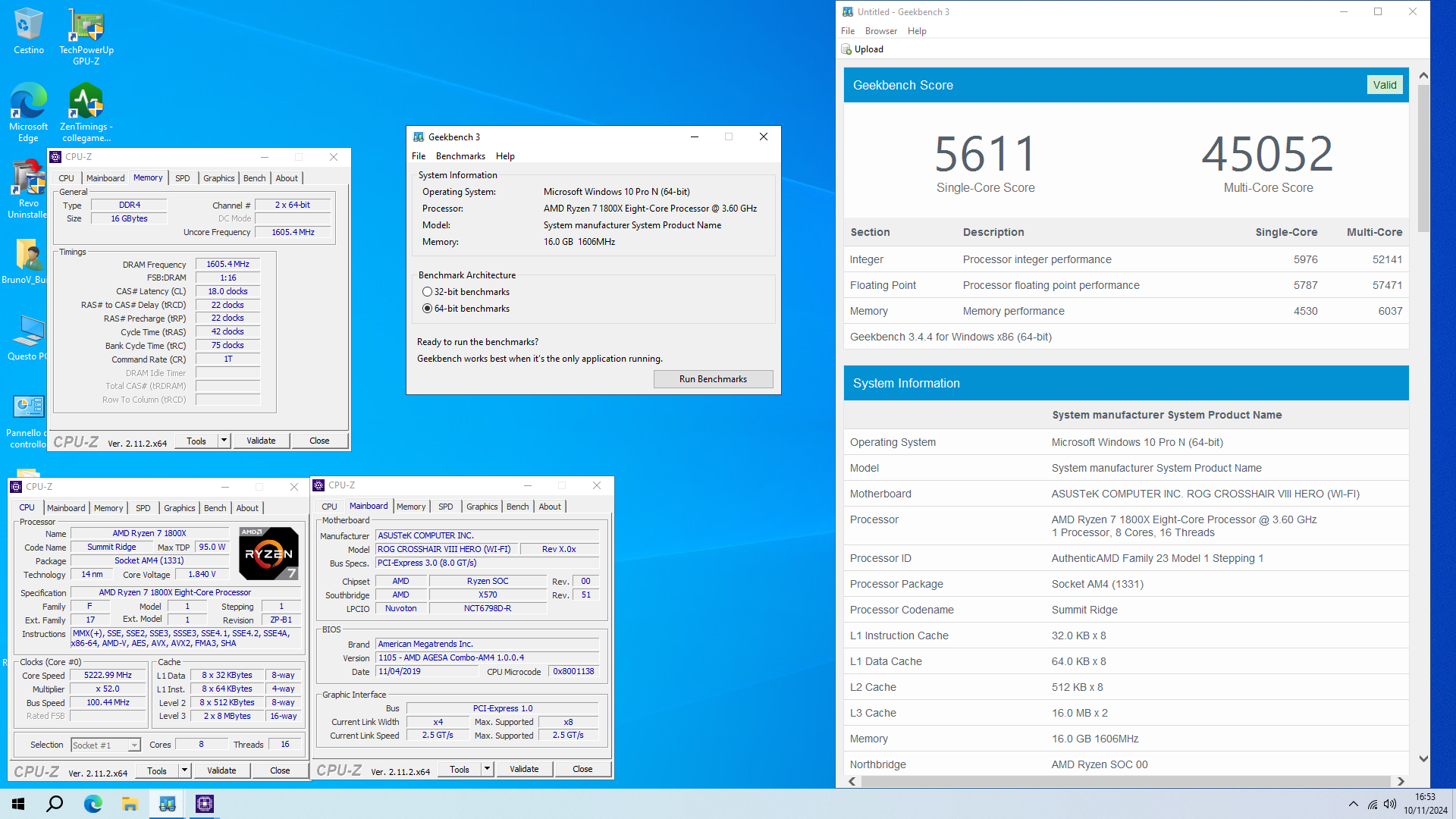Open Bench tab in CPU CPU-Z window
Screen dimensions: 1456x819
pos(215,508)
